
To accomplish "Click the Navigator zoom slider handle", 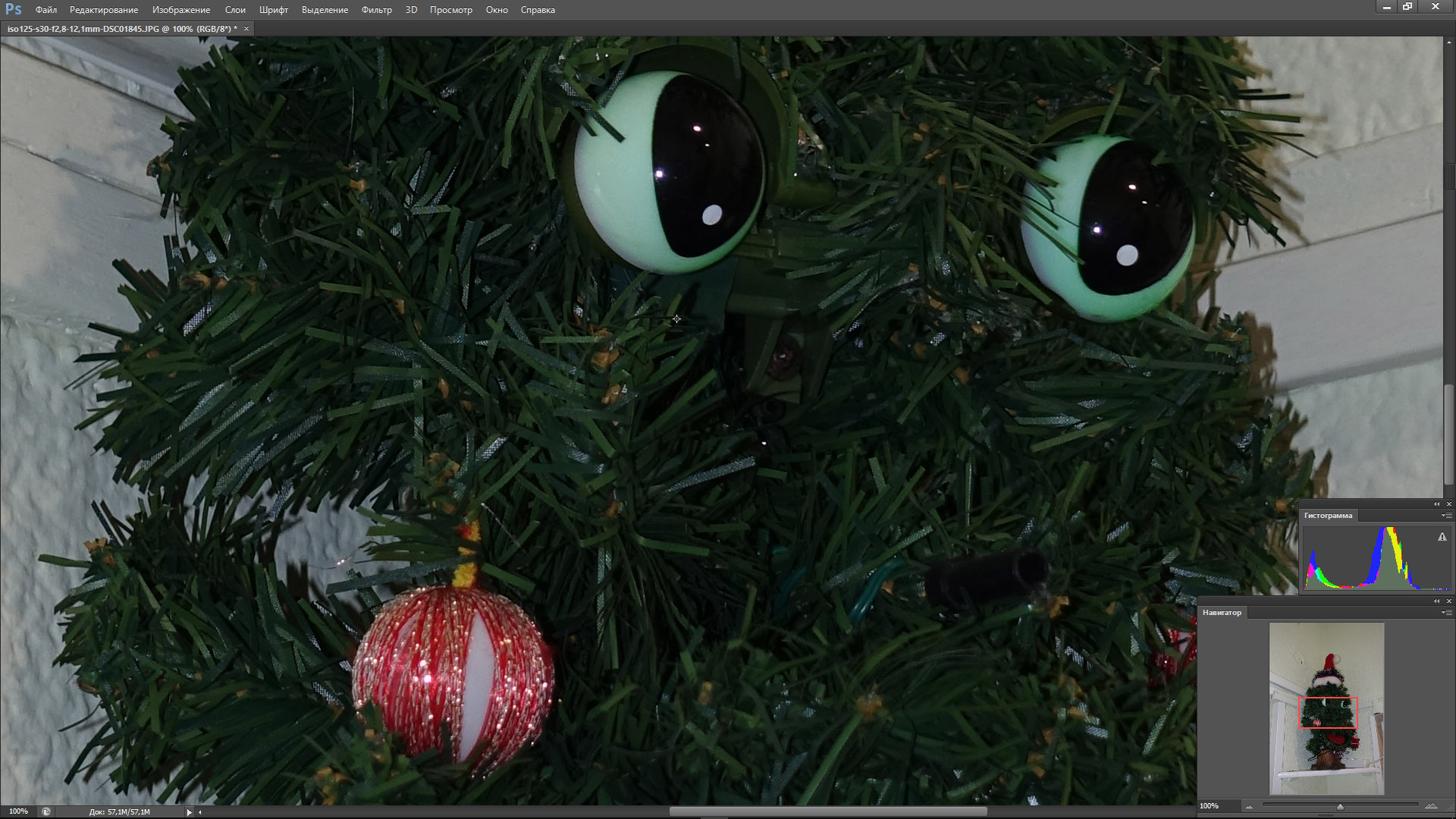I will point(1340,807).
